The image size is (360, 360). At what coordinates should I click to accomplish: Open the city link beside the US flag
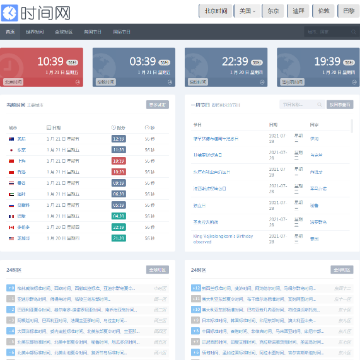point(23,238)
